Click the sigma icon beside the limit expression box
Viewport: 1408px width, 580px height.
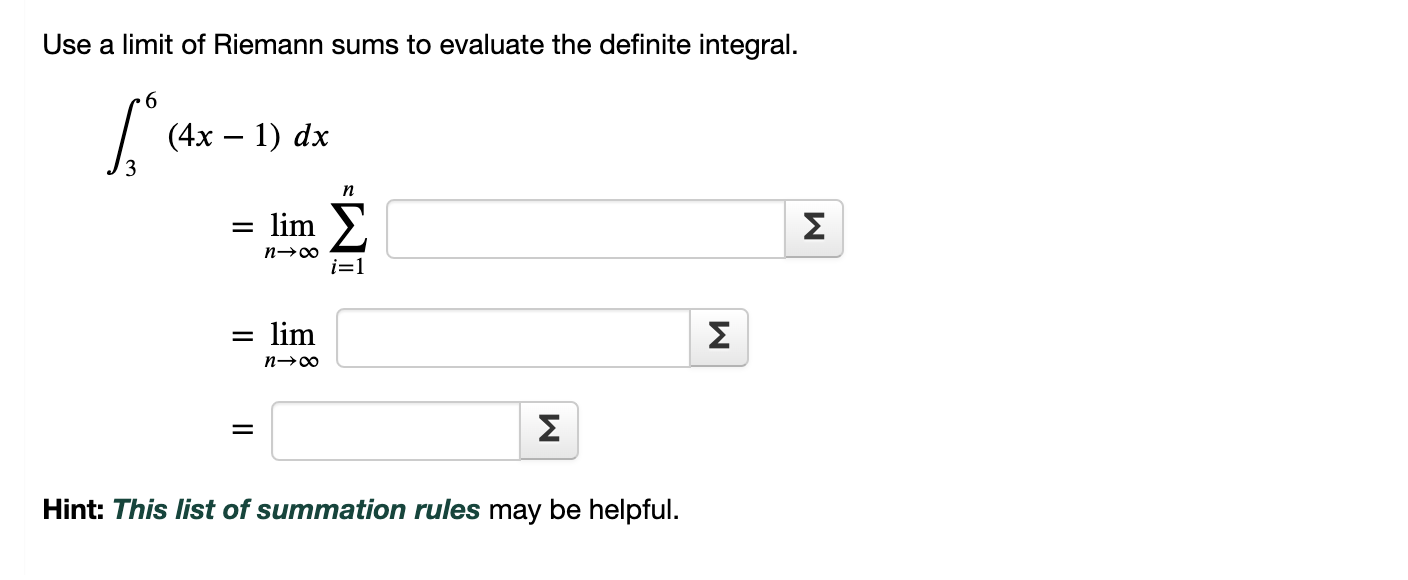coord(717,338)
